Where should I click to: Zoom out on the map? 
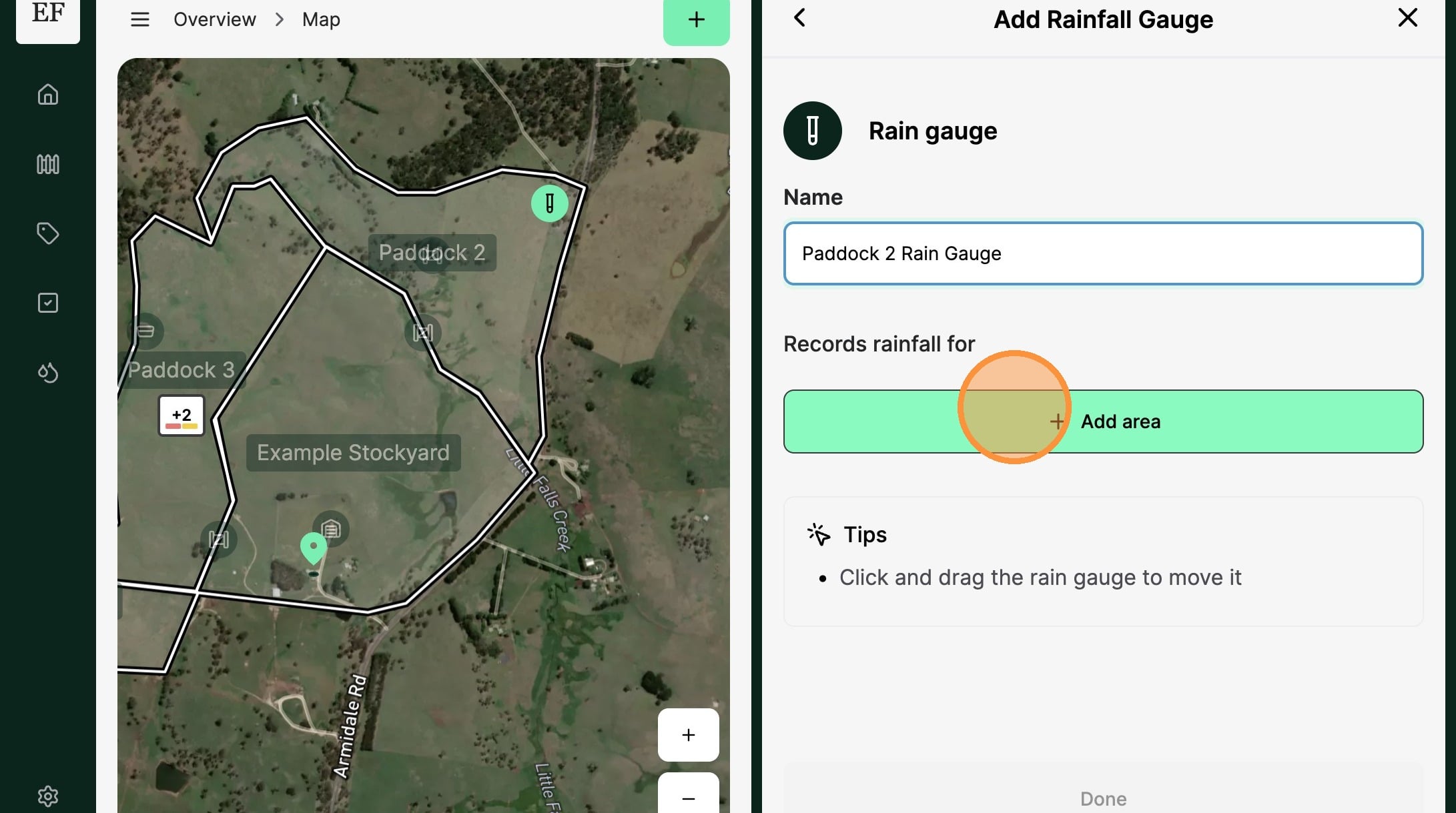coord(689,795)
